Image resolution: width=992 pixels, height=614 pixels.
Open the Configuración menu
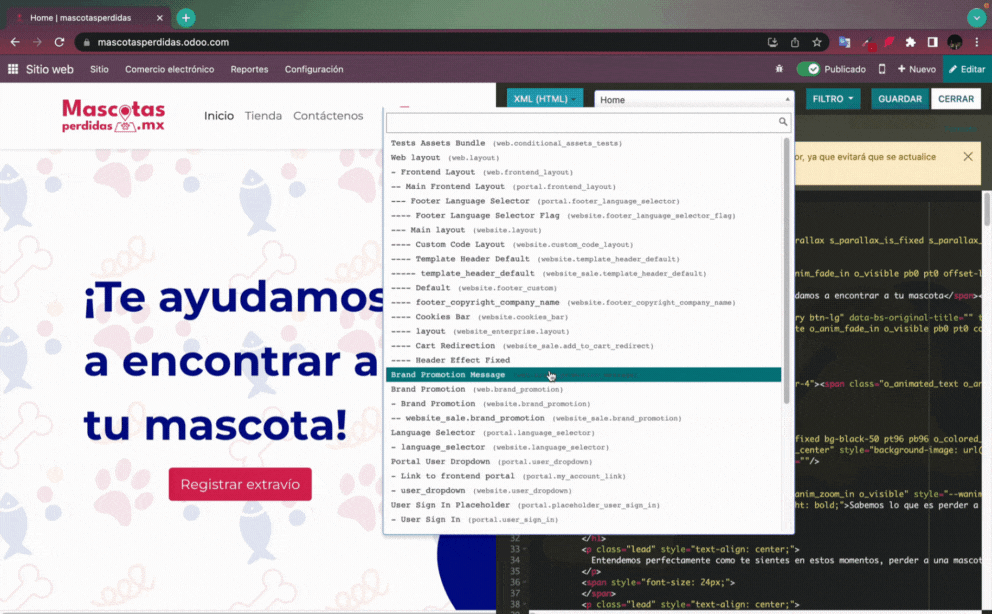pos(314,69)
